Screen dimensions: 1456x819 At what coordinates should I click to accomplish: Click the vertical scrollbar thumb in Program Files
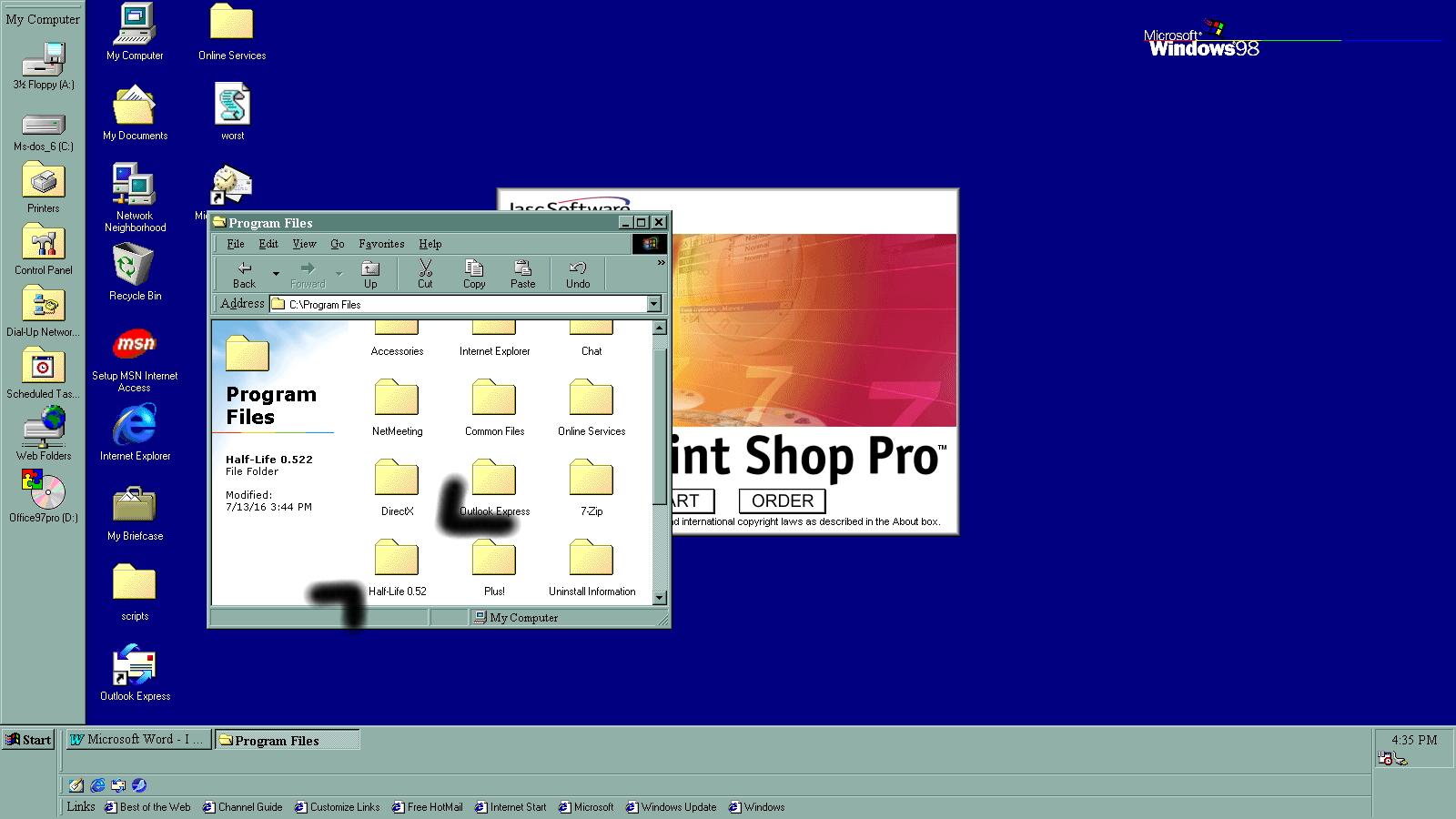660,426
